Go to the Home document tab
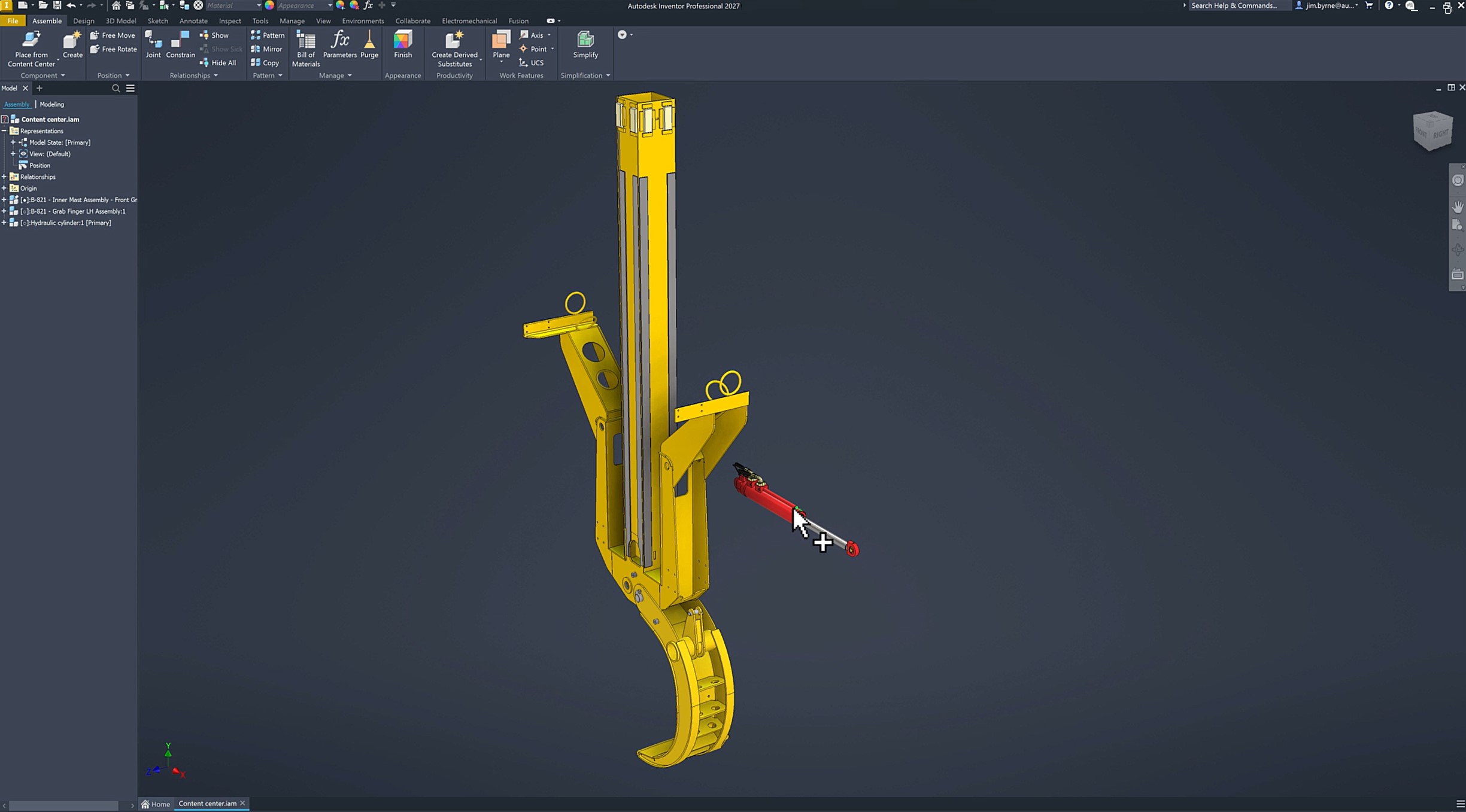The image size is (1466, 812). point(156,804)
